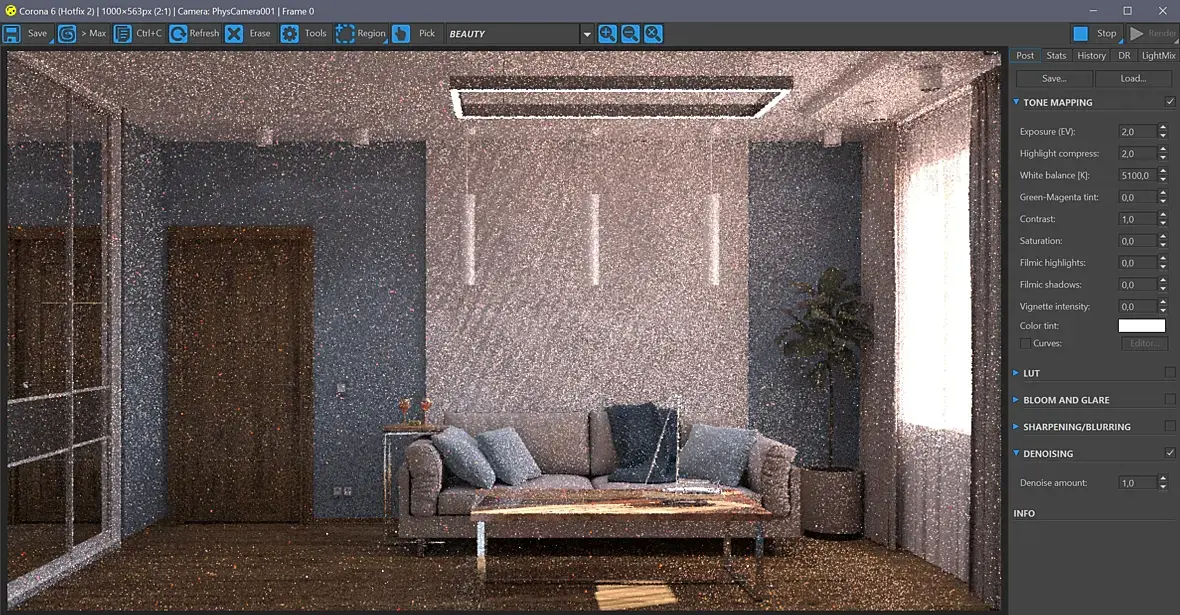This screenshot has height=615, width=1180.
Task: Click the Refresh icon
Action: point(178,34)
